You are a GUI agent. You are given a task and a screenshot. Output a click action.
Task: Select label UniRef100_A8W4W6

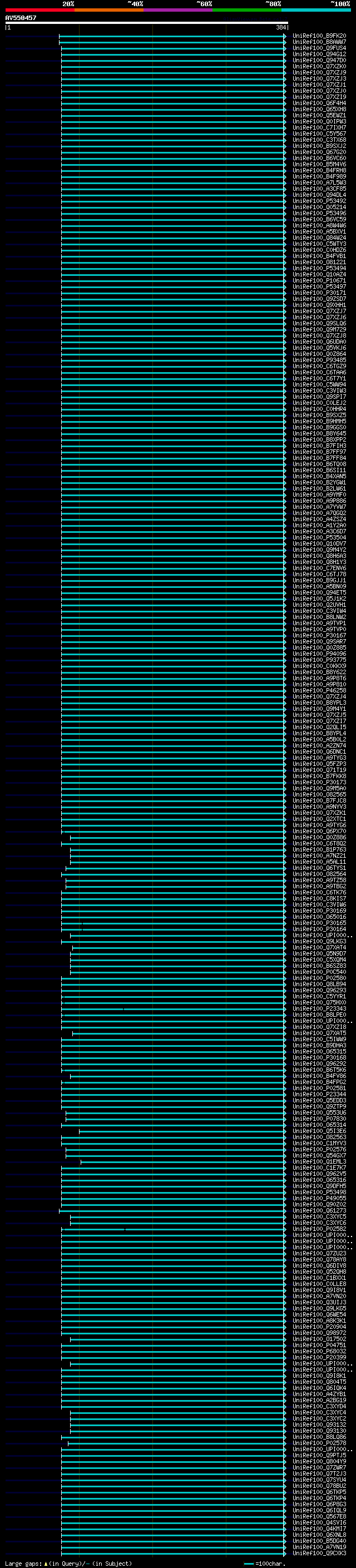pos(319,226)
